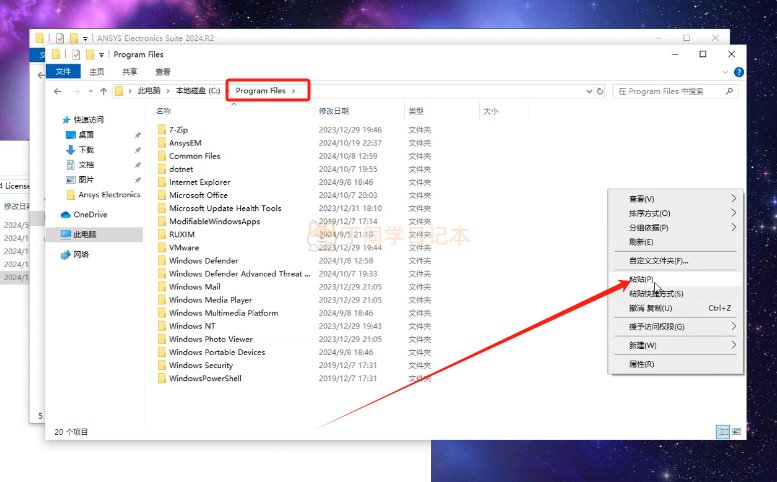Refresh the Program Files address bar
777x482 pixels.
click(x=599, y=91)
